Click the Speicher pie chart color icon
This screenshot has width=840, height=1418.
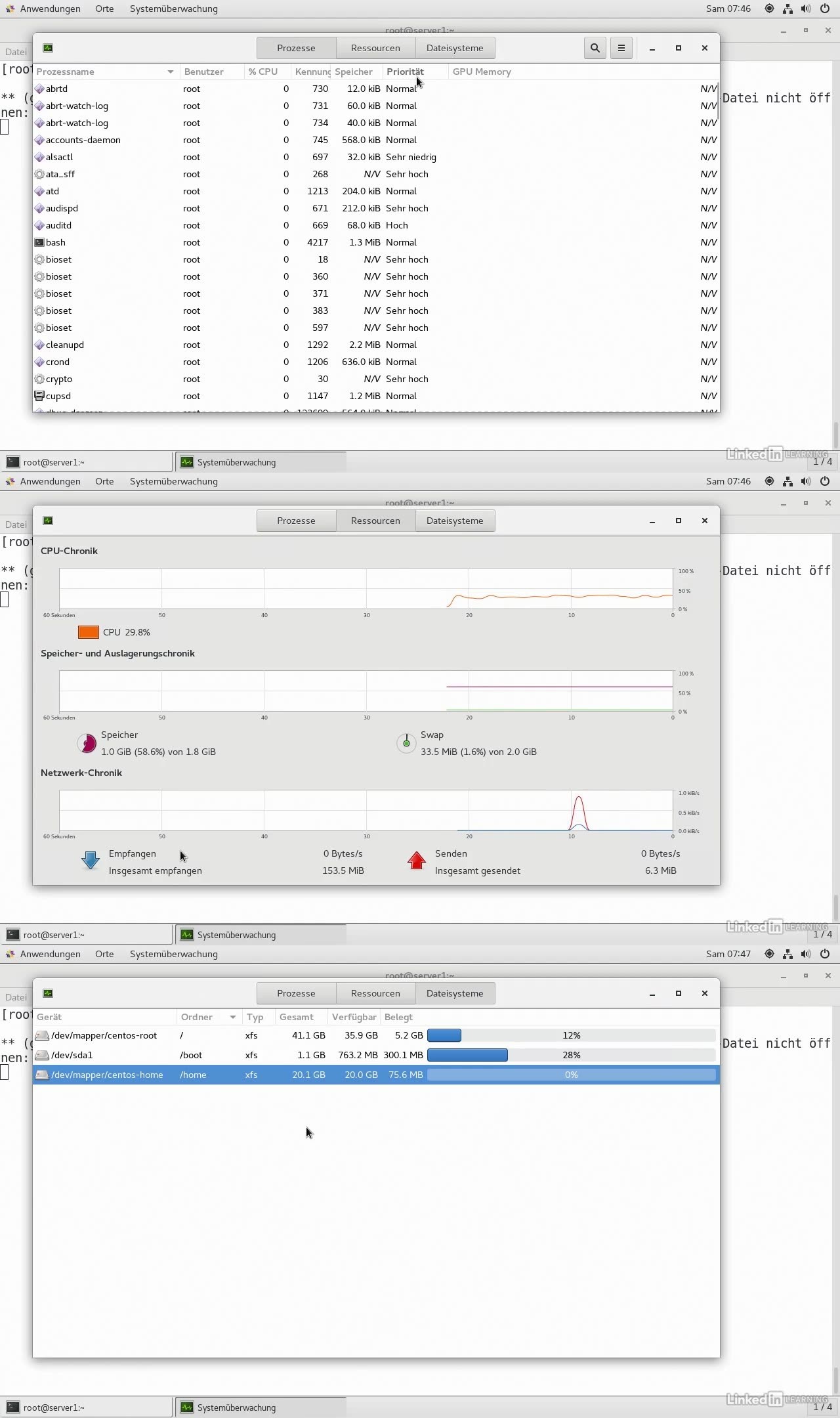pyautogui.click(x=87, y=743)
